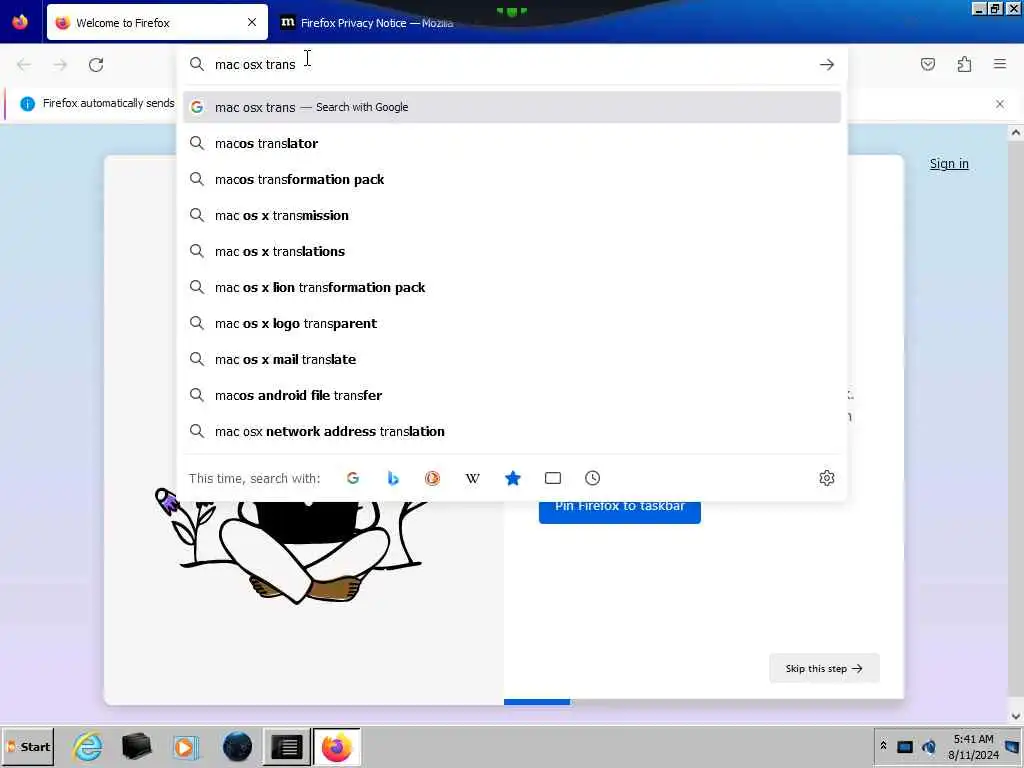
Task: Click inside the address bar text field
Action: click(513, 64)
